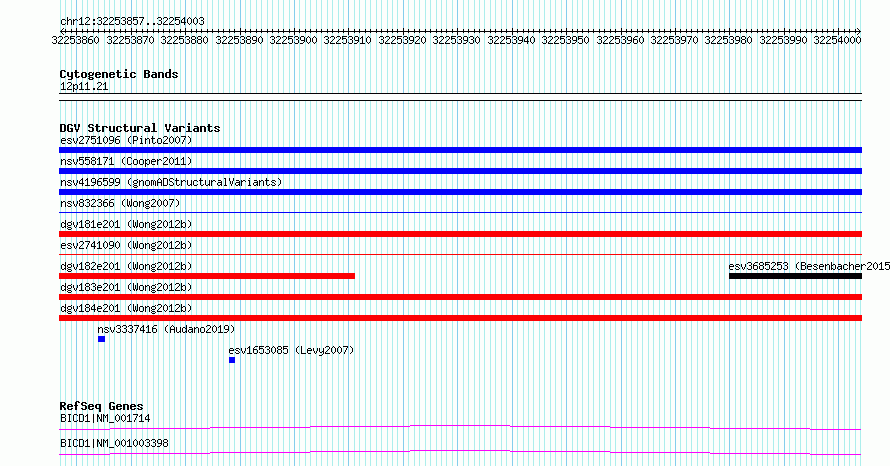Select dgv182e201 (Wong2012b) variant label
890x466 pixels.
pos(126,266)
